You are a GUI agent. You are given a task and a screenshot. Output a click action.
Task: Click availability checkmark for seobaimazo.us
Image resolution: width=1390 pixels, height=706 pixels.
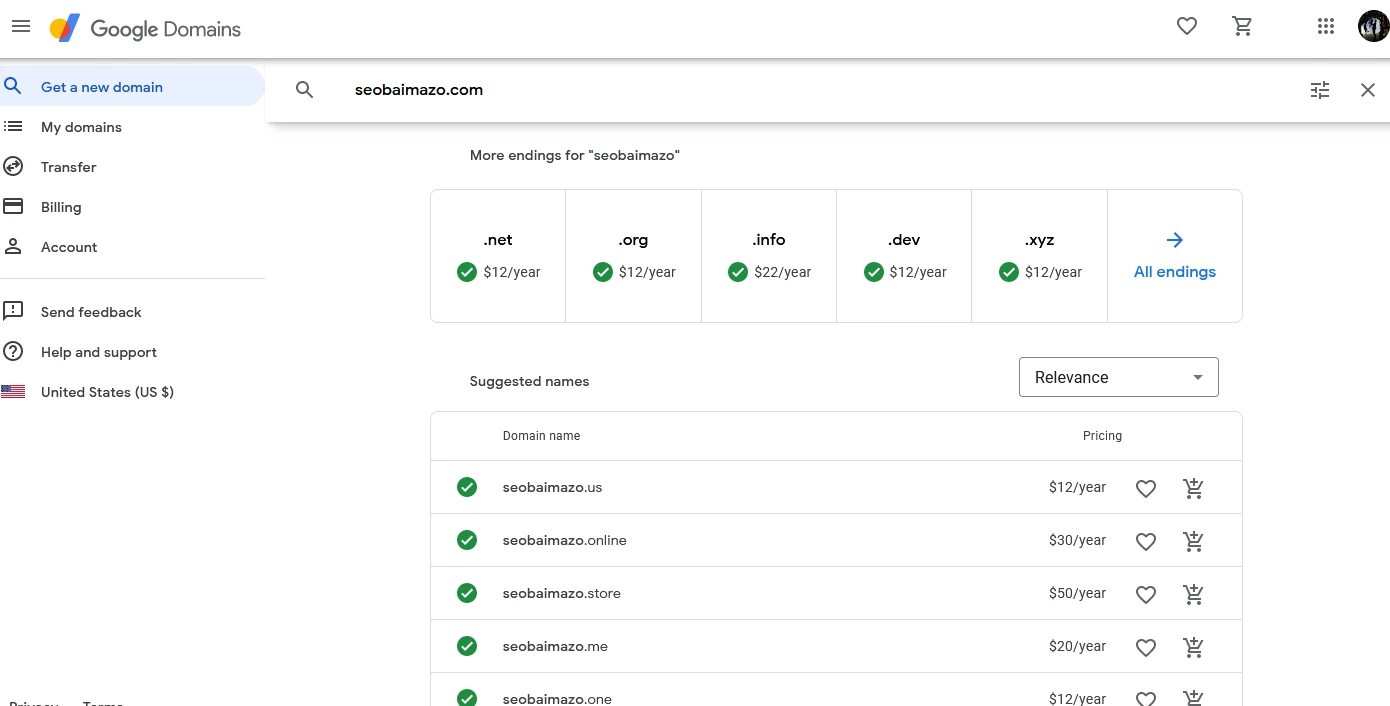point(467,487)
